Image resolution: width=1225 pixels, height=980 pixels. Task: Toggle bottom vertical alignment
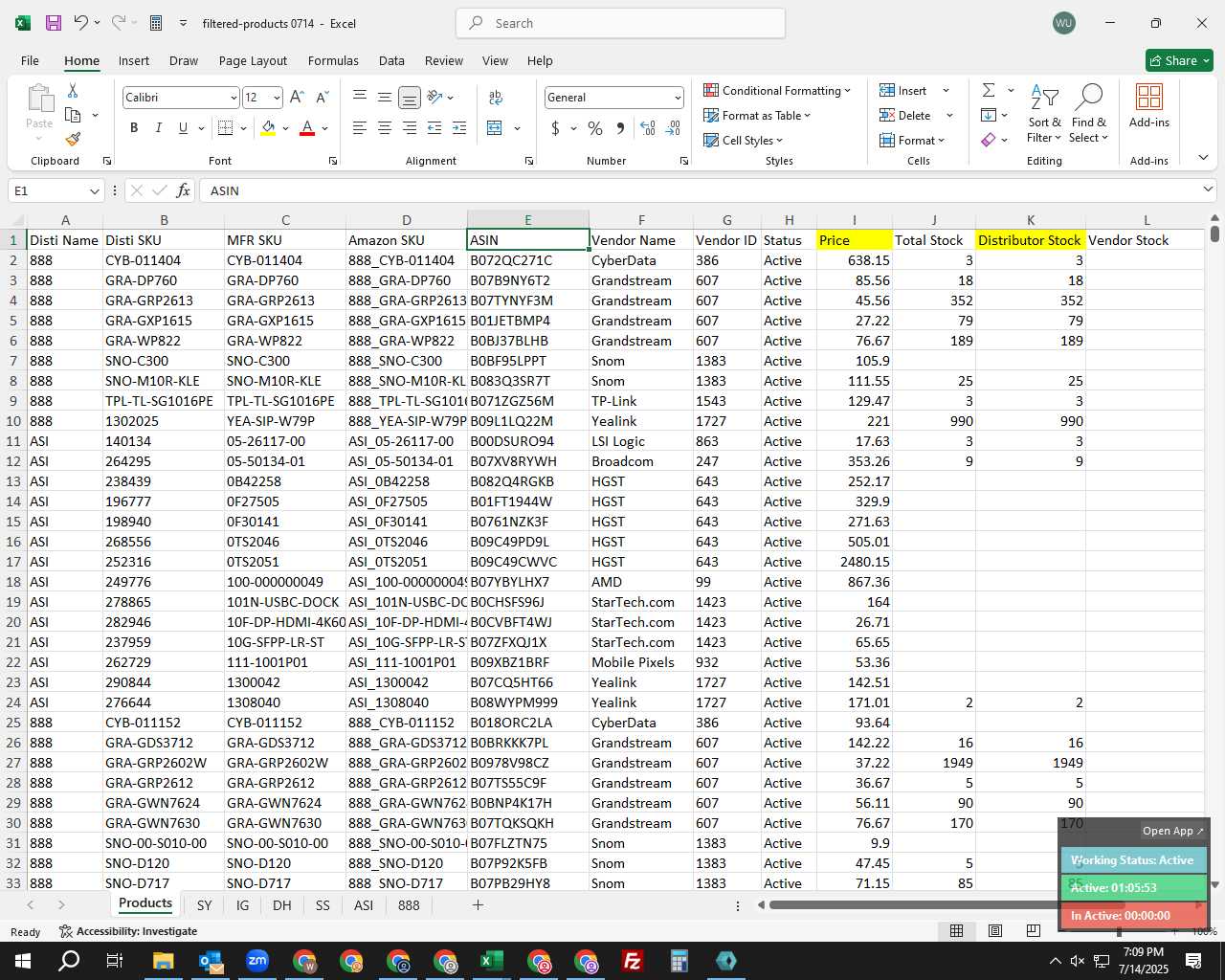click(409, 98)
